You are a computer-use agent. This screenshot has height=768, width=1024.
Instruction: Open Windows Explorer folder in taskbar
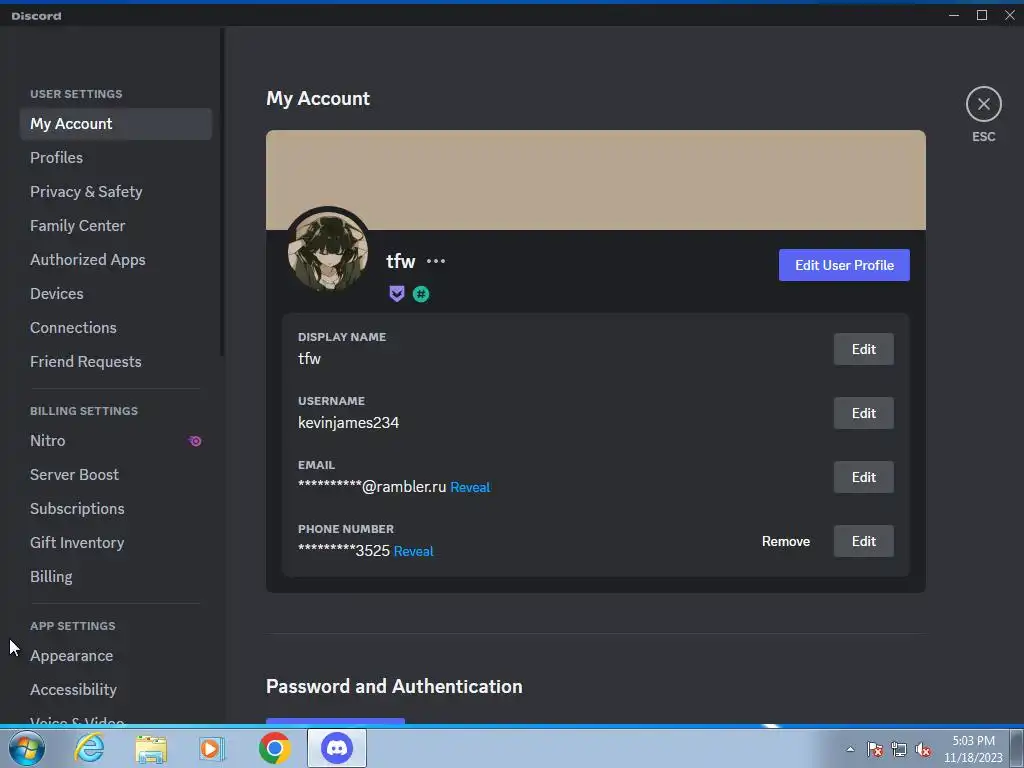point(151,748)
